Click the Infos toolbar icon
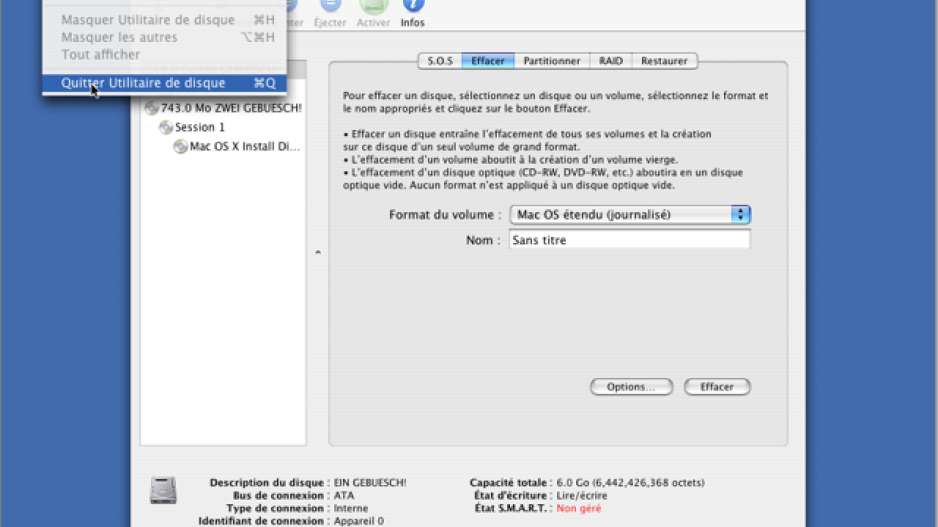 coord(413,6)
